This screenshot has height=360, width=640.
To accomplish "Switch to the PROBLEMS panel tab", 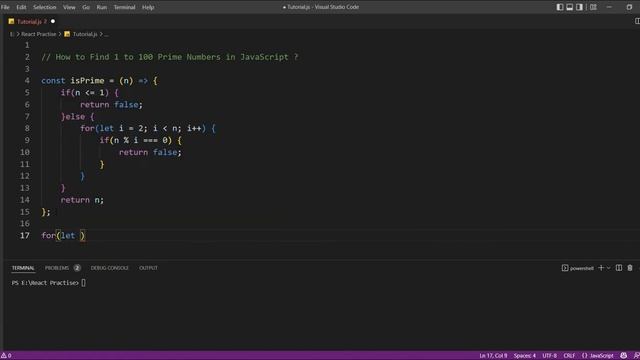I will point(57,268).
